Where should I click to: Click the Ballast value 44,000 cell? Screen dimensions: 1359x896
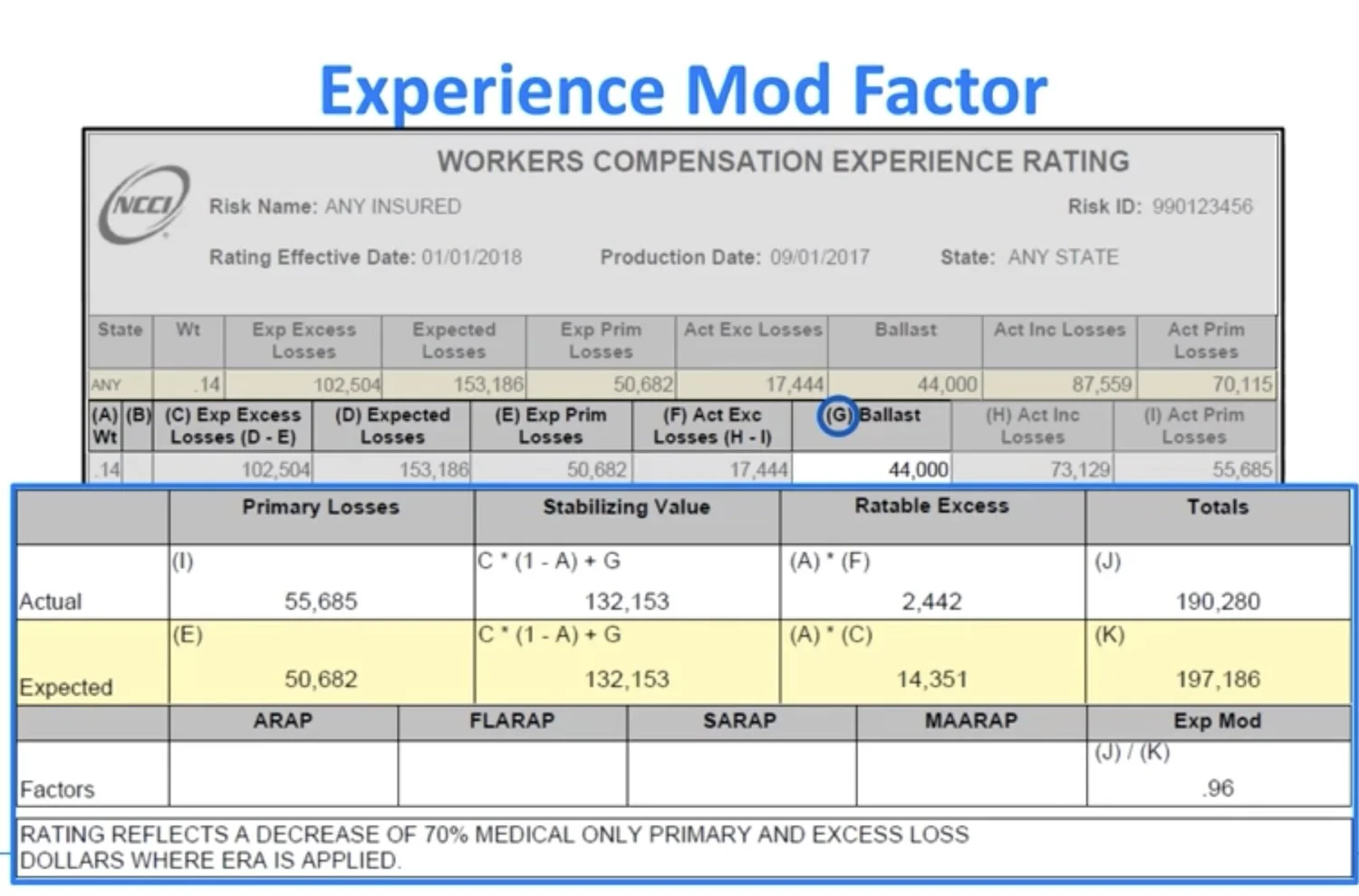coord(915,468)
